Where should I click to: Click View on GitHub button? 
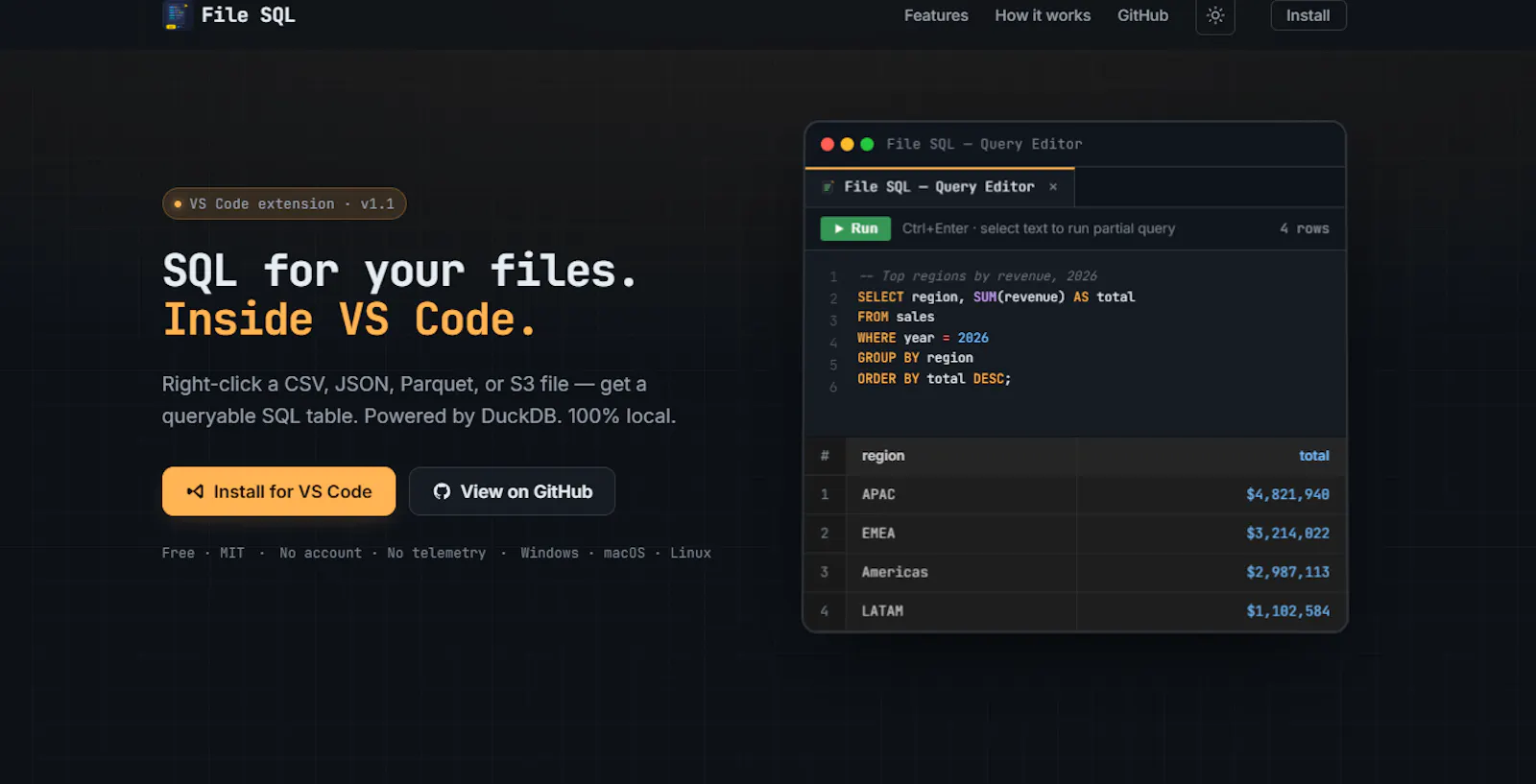click(512, 491)
